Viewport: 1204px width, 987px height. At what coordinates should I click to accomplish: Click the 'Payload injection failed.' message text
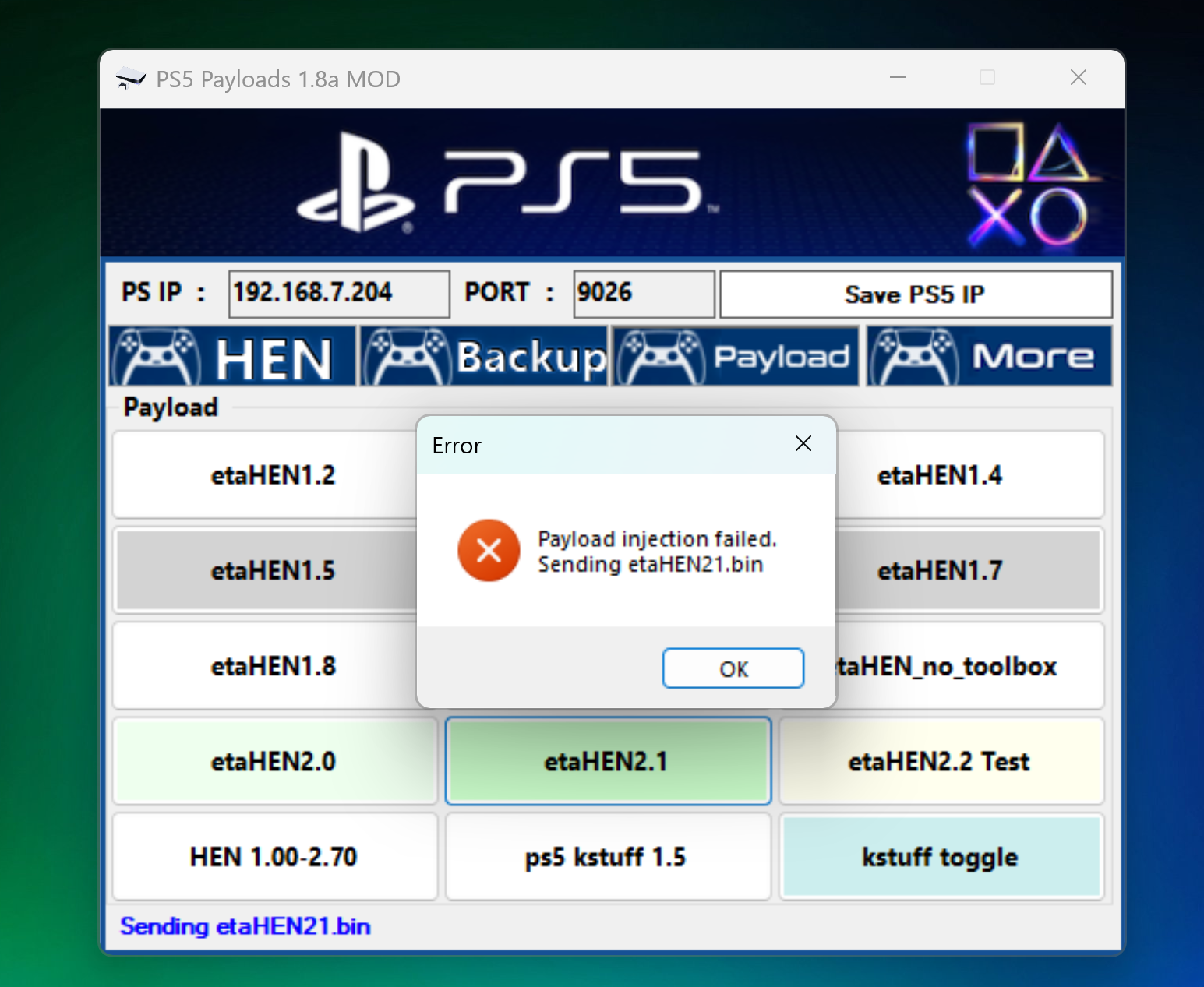point(657,539)
